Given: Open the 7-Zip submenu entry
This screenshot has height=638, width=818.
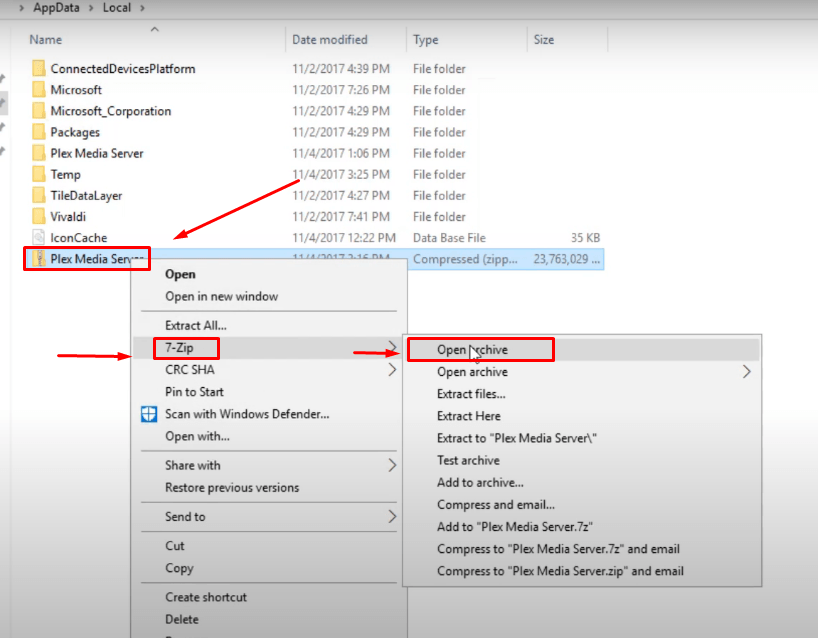Looking at the screenshot, I should [x=179, y=347].
